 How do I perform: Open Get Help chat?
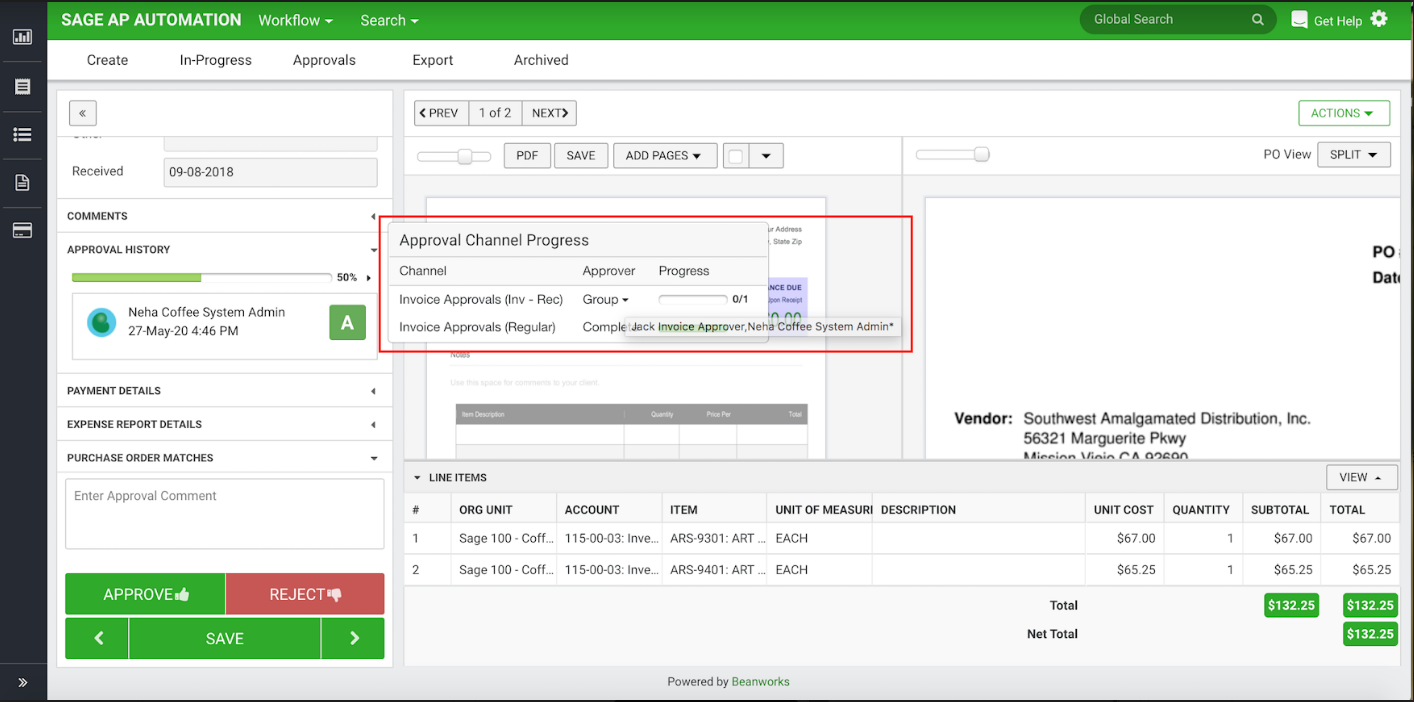click(1326, 20)
